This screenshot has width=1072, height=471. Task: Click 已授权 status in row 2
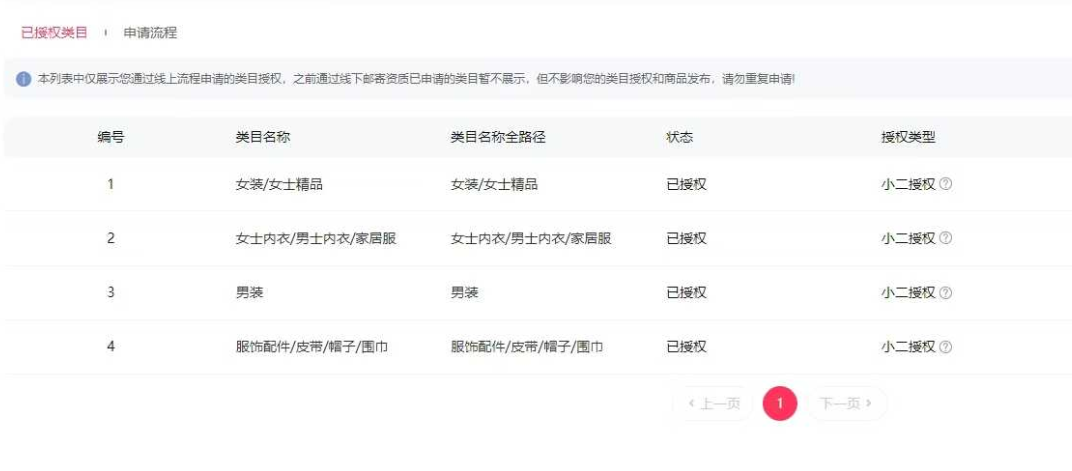tap(687, 238)
